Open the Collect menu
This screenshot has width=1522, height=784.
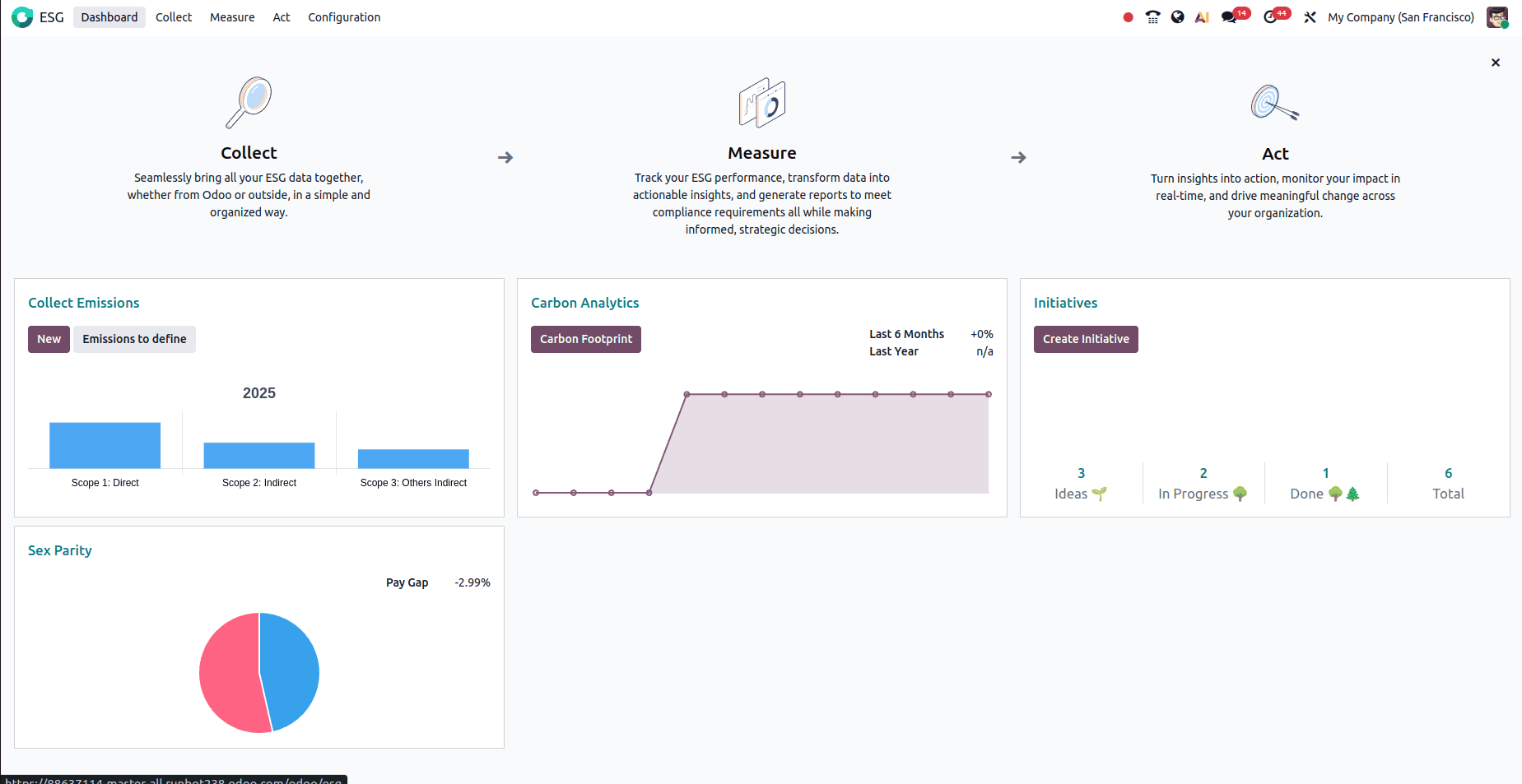click(174, 17)
